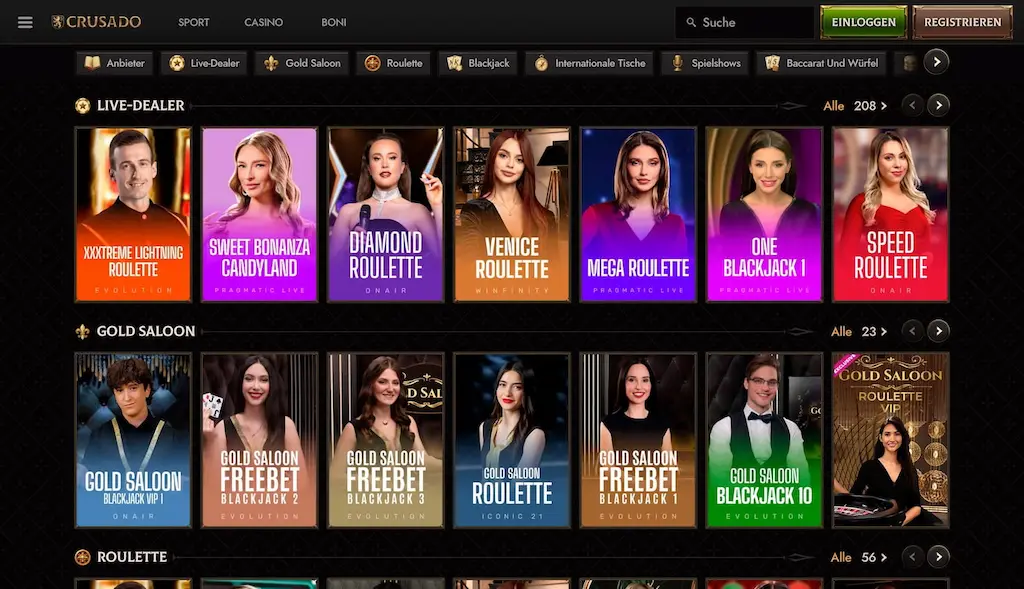Screen dimensions: 1024x589
Task: Next page arrow in Live-Dealer row
Action: pos(938,105)
